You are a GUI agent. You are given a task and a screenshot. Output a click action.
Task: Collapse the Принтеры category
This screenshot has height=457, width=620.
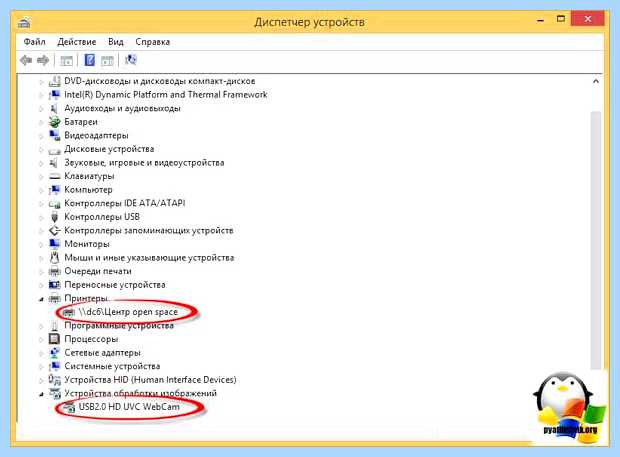click(41, 299)
